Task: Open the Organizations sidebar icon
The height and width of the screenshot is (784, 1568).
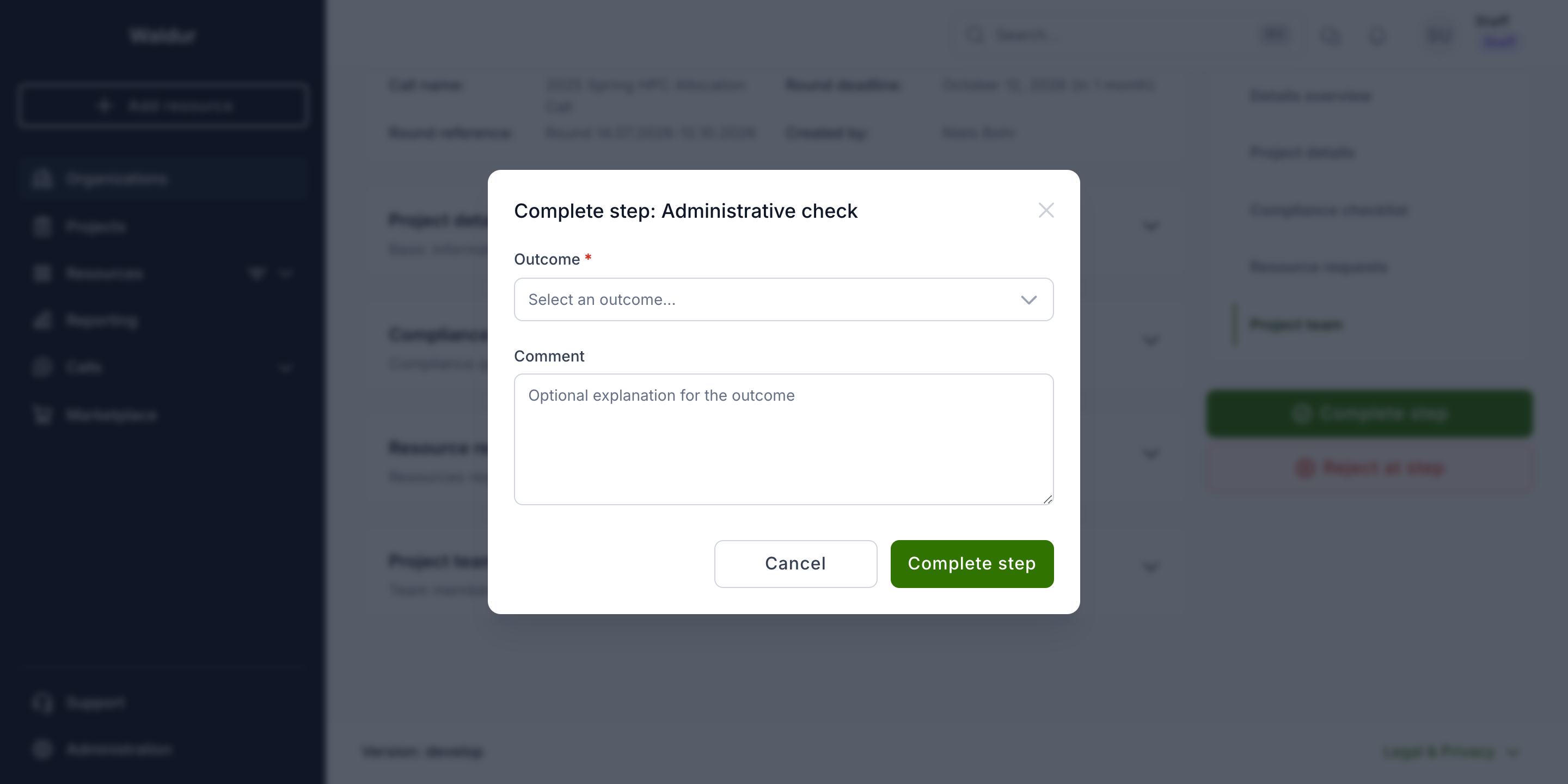Action: pos(42,179)
